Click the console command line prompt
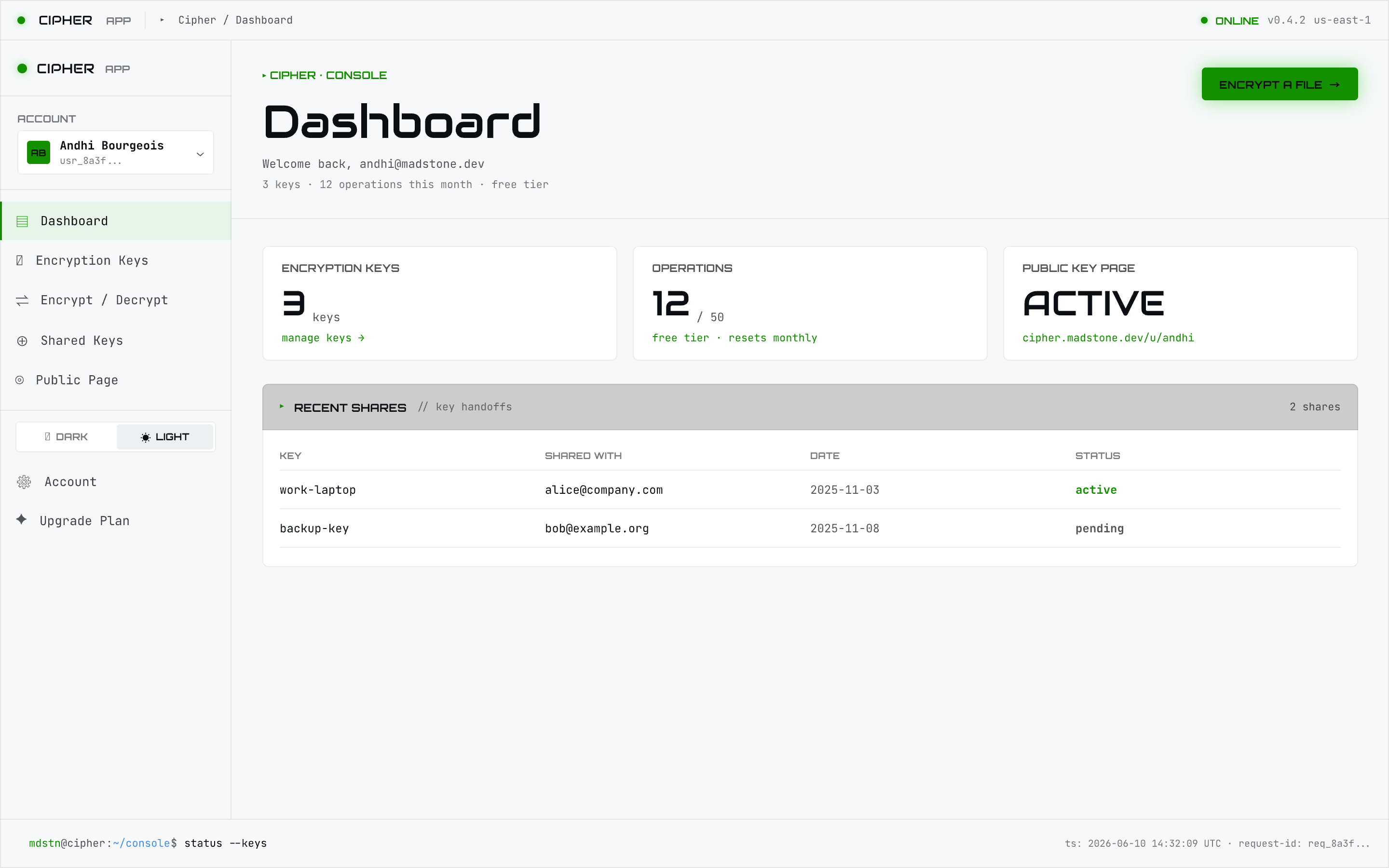 (148, 843)
